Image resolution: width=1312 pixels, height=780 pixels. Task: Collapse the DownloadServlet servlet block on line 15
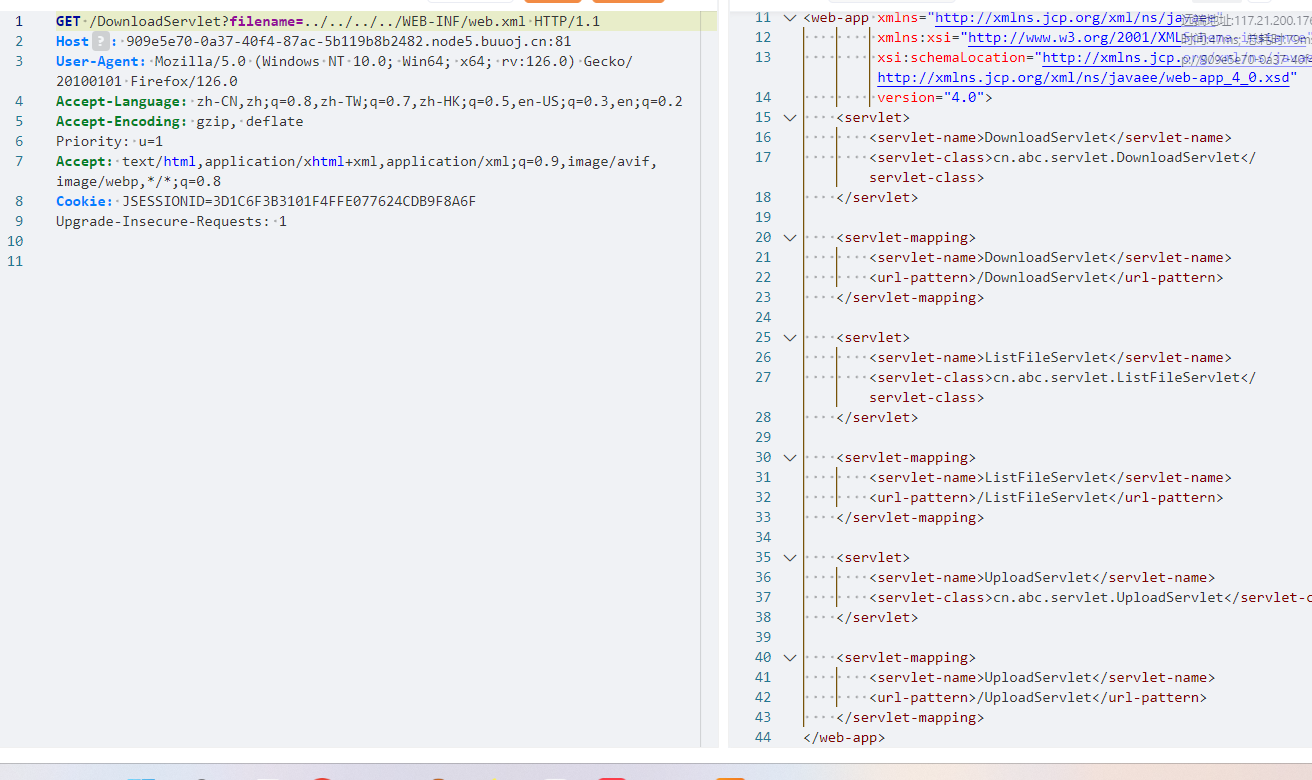[x=790, y=117]
